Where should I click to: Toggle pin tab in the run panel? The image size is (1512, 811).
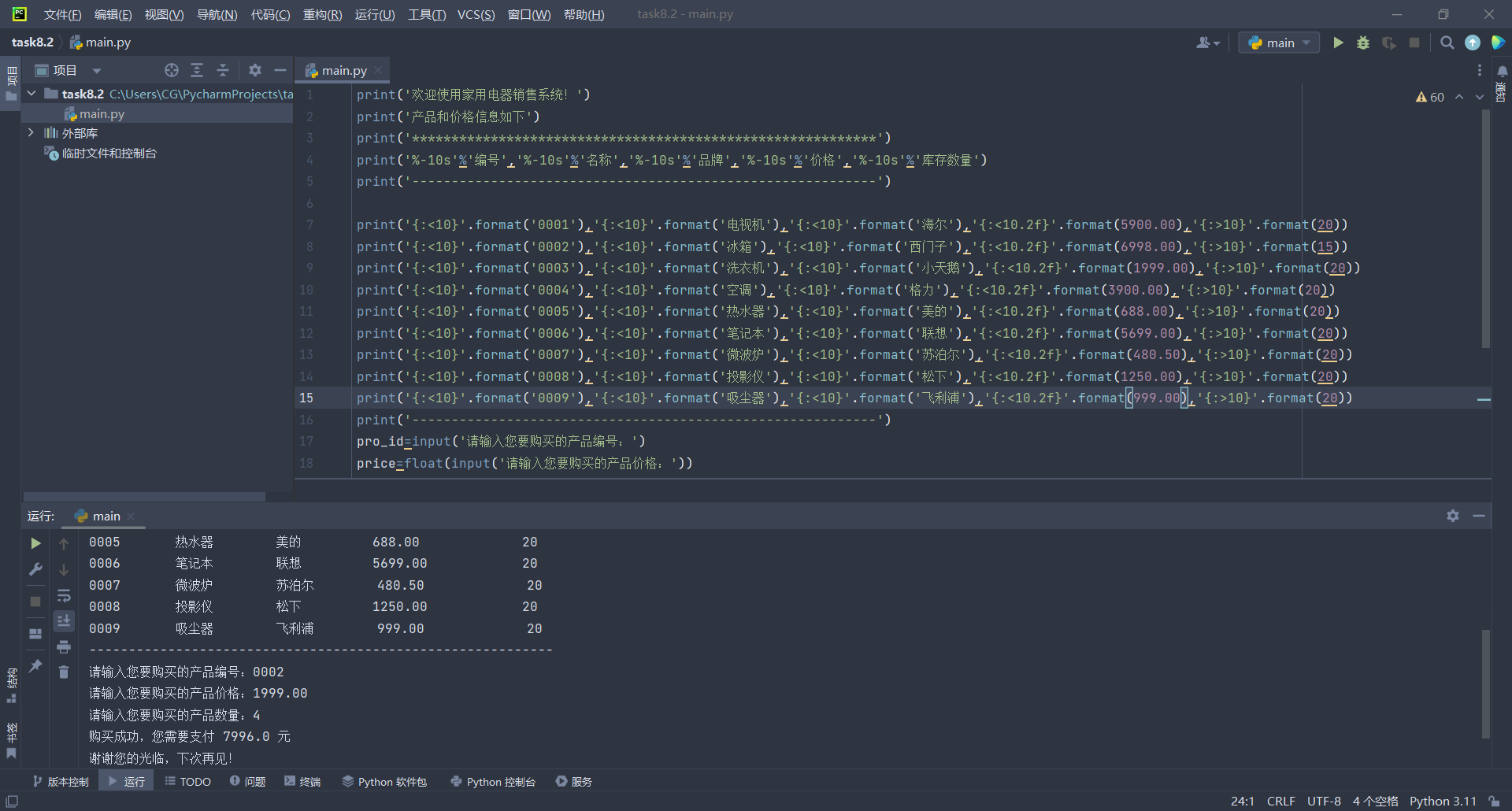(x=35, y=666)
